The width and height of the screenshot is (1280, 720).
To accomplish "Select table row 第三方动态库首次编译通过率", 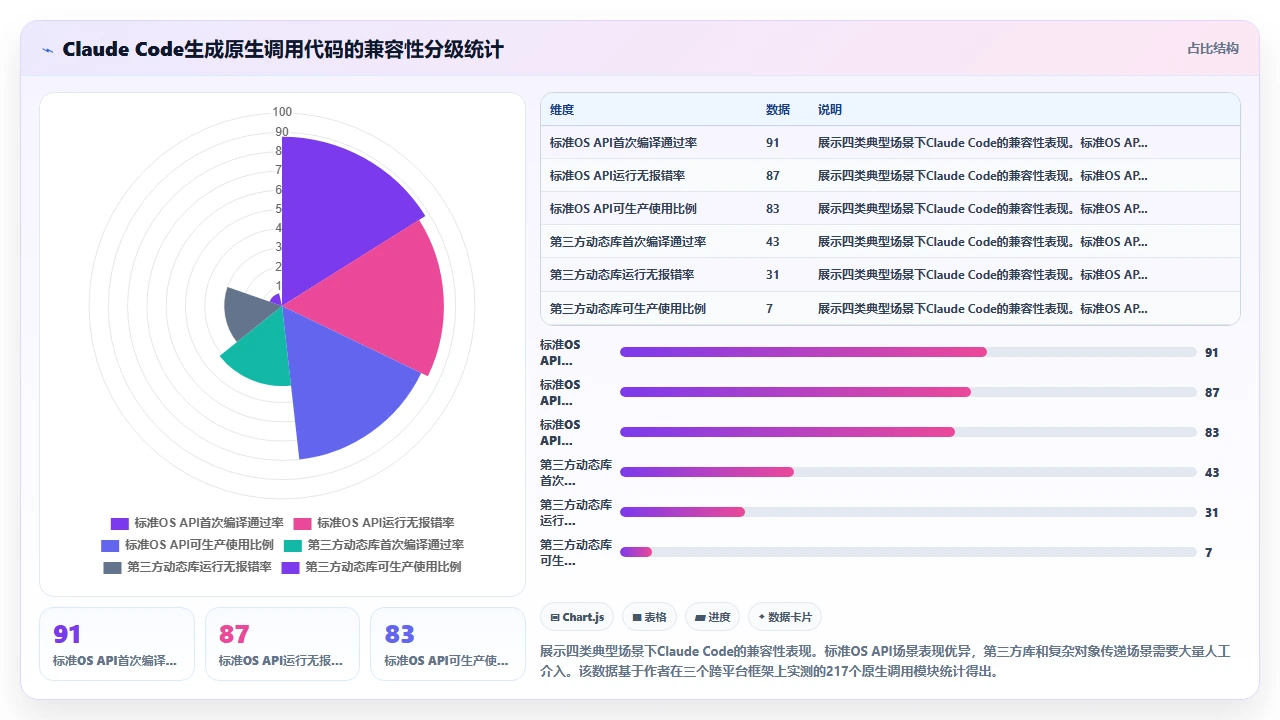I will (890, 242).
